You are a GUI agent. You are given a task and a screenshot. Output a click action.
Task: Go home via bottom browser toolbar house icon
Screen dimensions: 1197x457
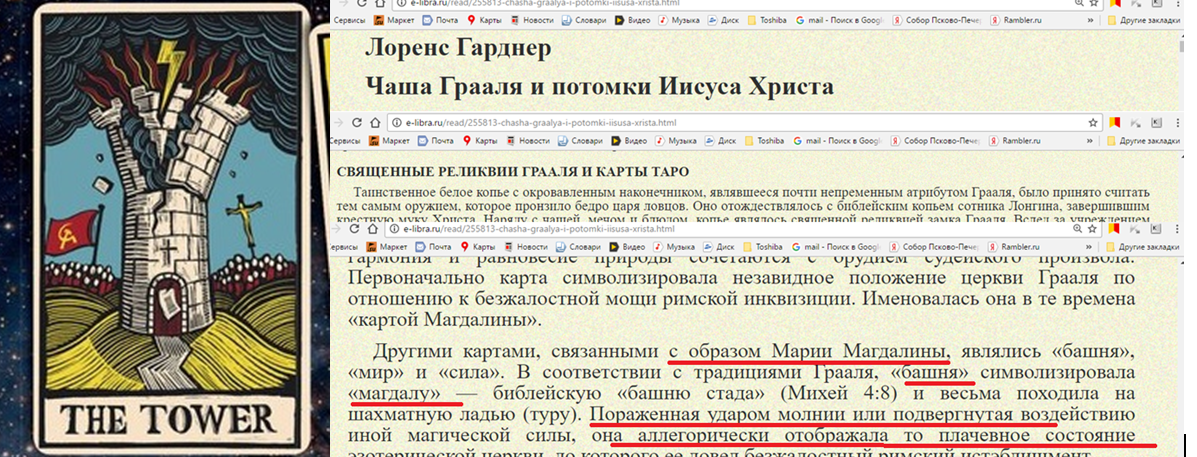(x=373, y=228)
